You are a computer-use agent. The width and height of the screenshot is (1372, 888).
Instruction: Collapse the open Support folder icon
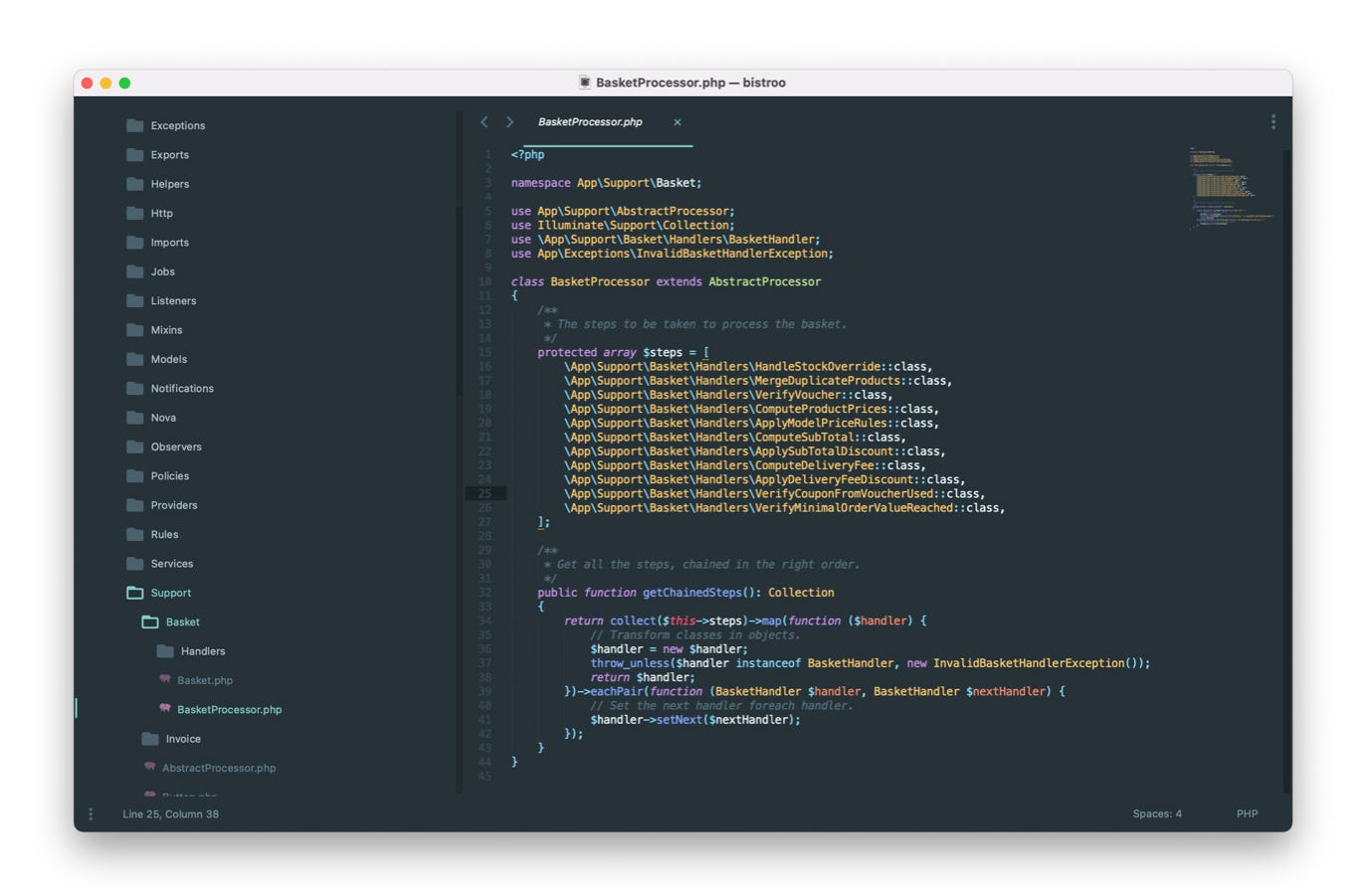tap(135, 593)
